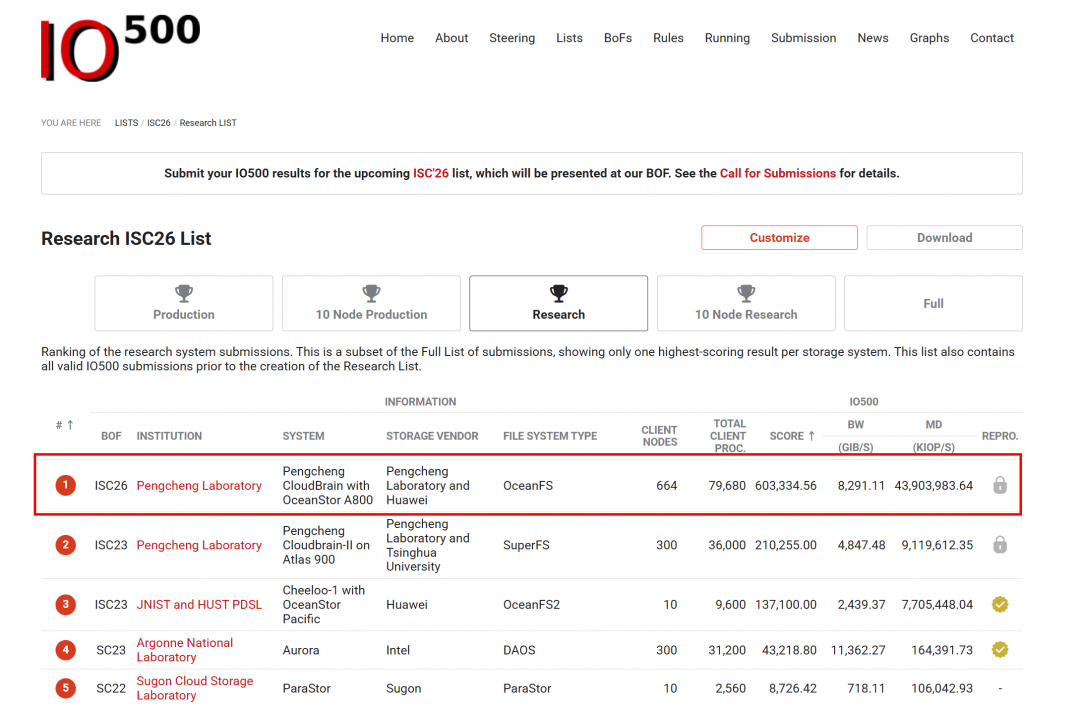The height and width of the screenshot is (706, 1080).
Task: Switch to the 10 Node Research tab
Action: click(746, 303)
